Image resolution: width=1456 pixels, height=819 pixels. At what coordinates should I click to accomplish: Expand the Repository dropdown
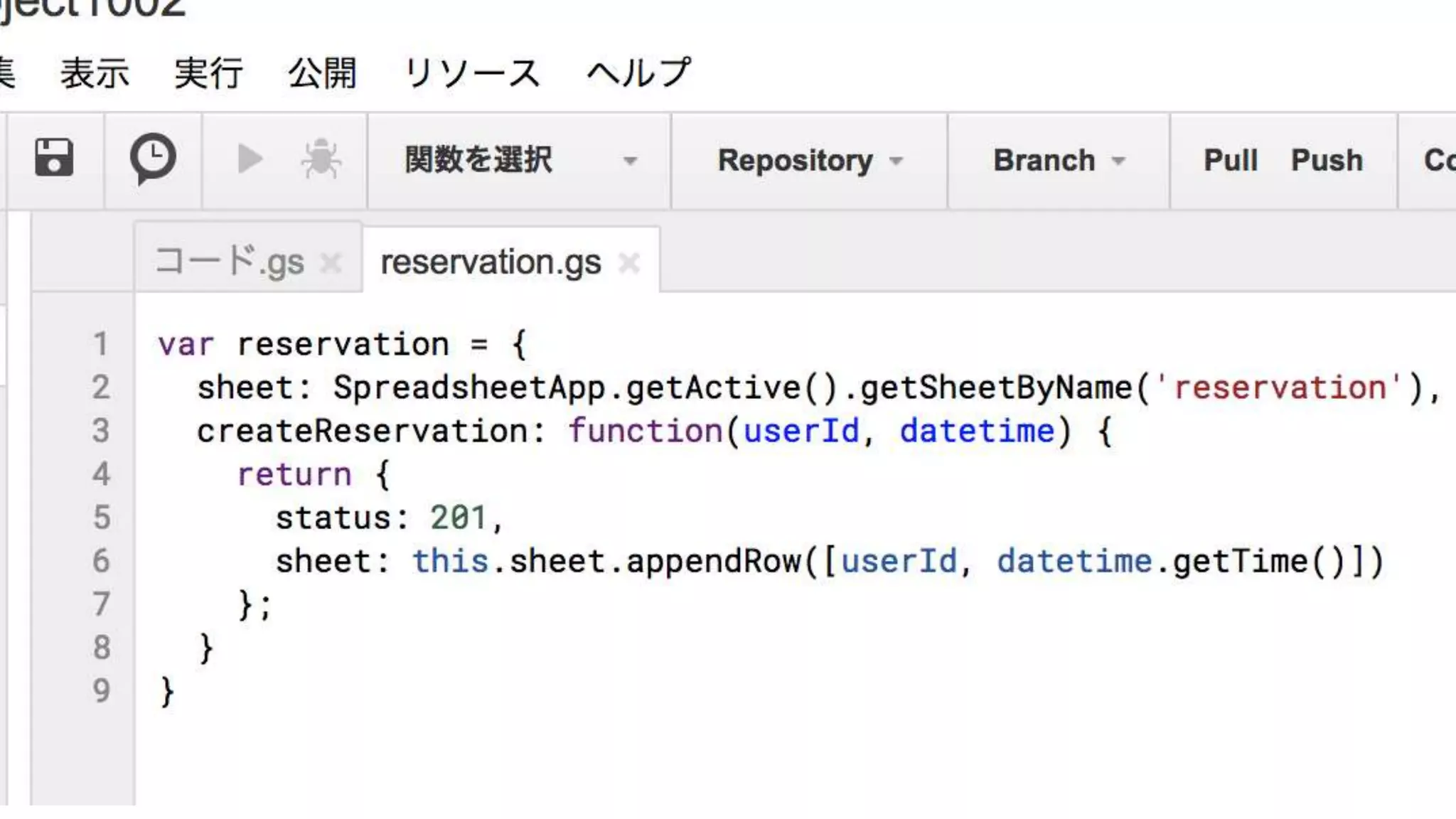810,160
